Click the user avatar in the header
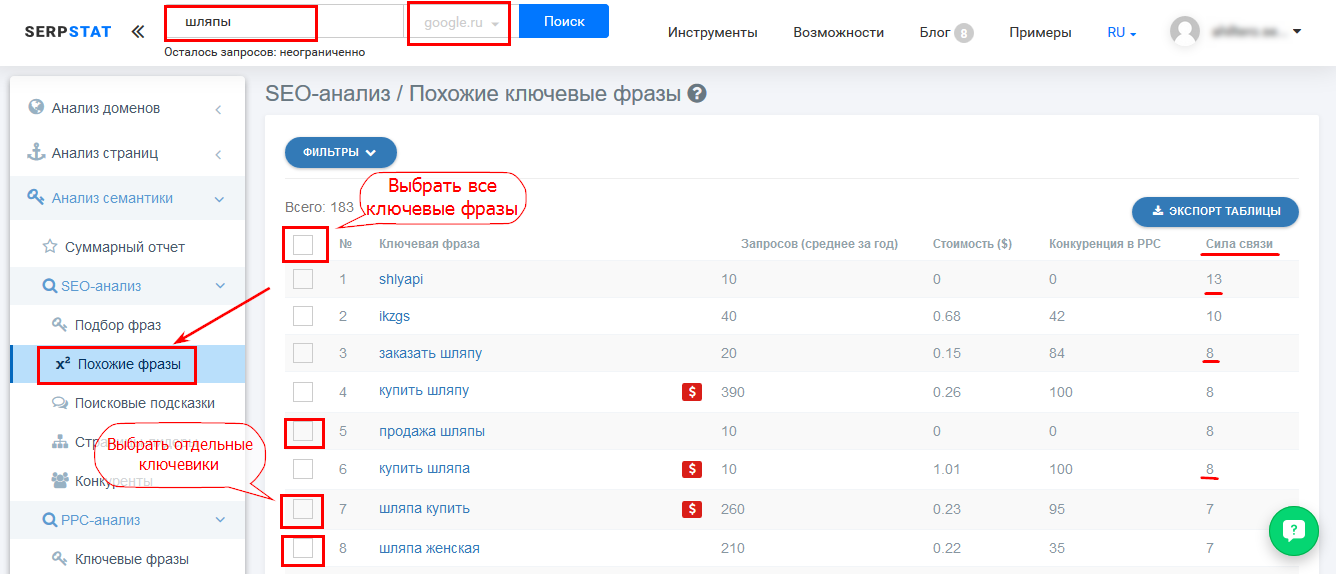1336x574 pixels. coord(1185,32)
